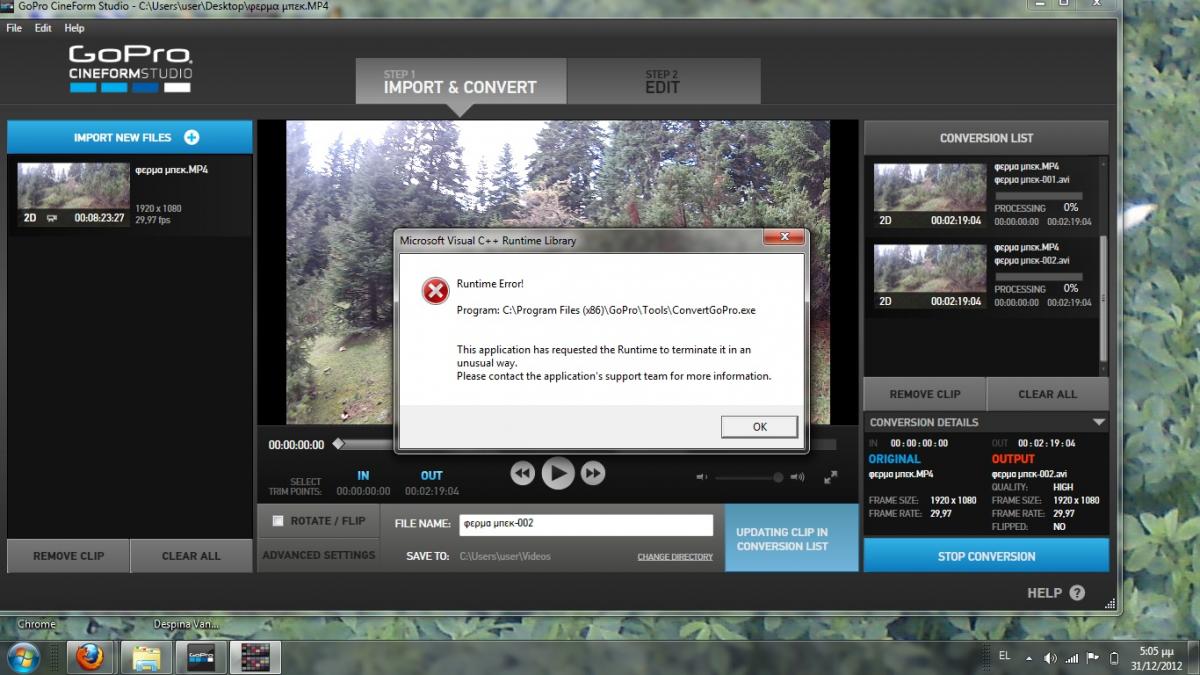This screenshot has width=1200, height=675.
Task: Click the φερμα μπεκ-002.avi progress bar
Action: (1038, 276)
